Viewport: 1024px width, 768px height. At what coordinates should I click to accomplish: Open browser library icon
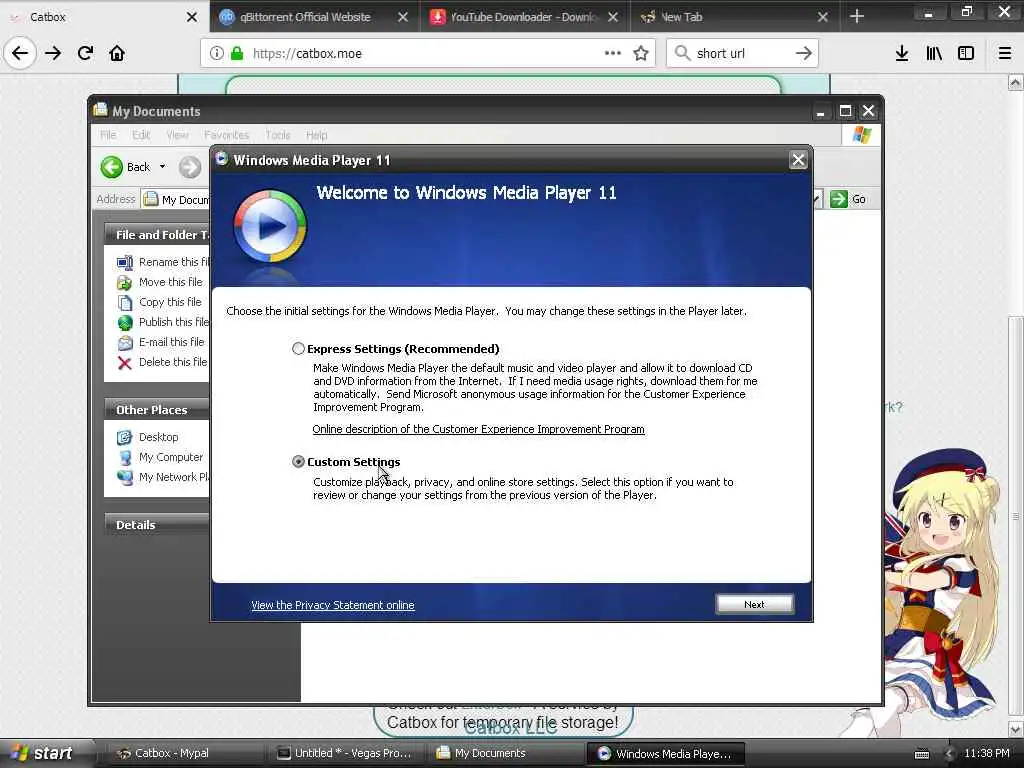point(934,54)
